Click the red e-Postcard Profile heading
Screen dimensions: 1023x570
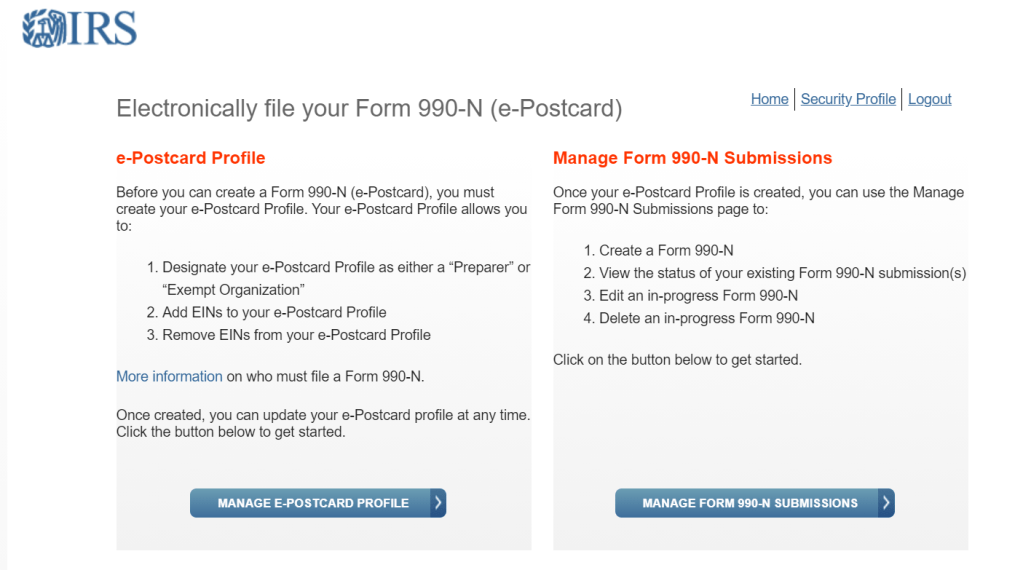coord(190,158)
